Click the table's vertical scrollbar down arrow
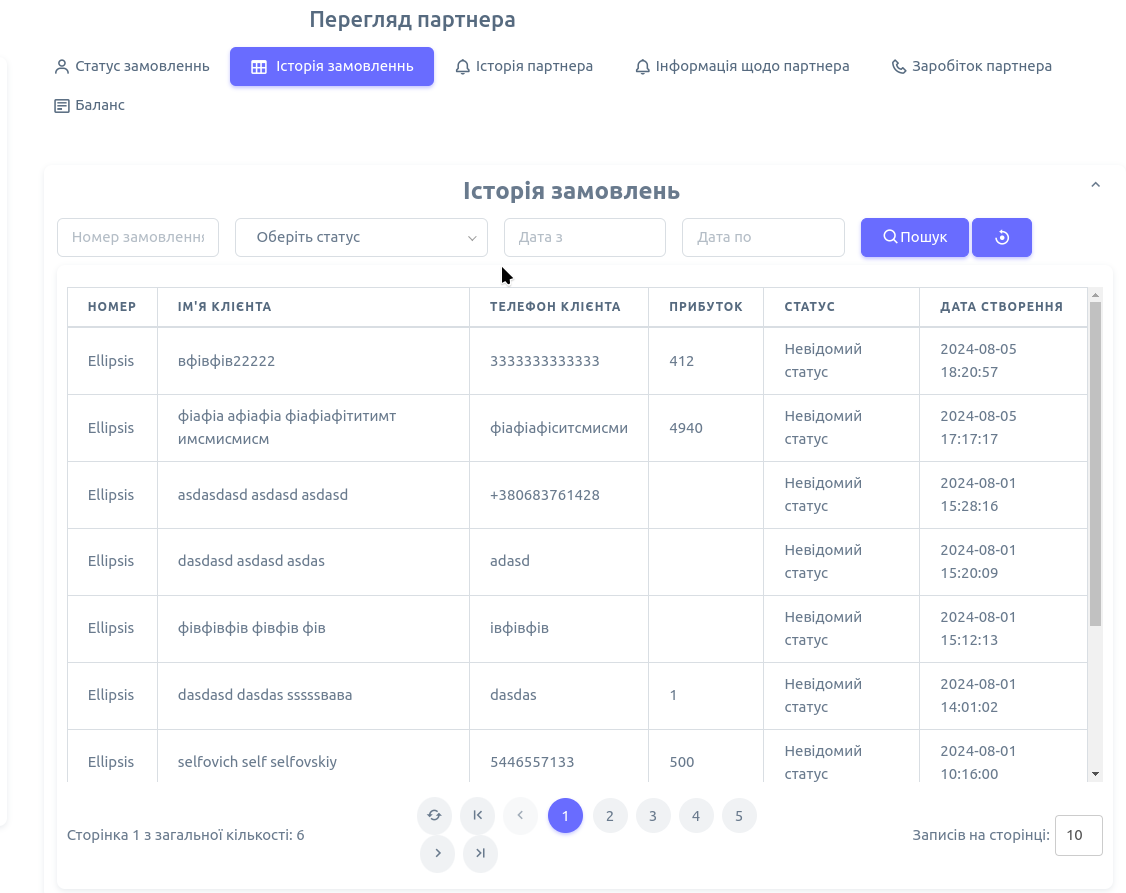 click(x=1095, y=774)
